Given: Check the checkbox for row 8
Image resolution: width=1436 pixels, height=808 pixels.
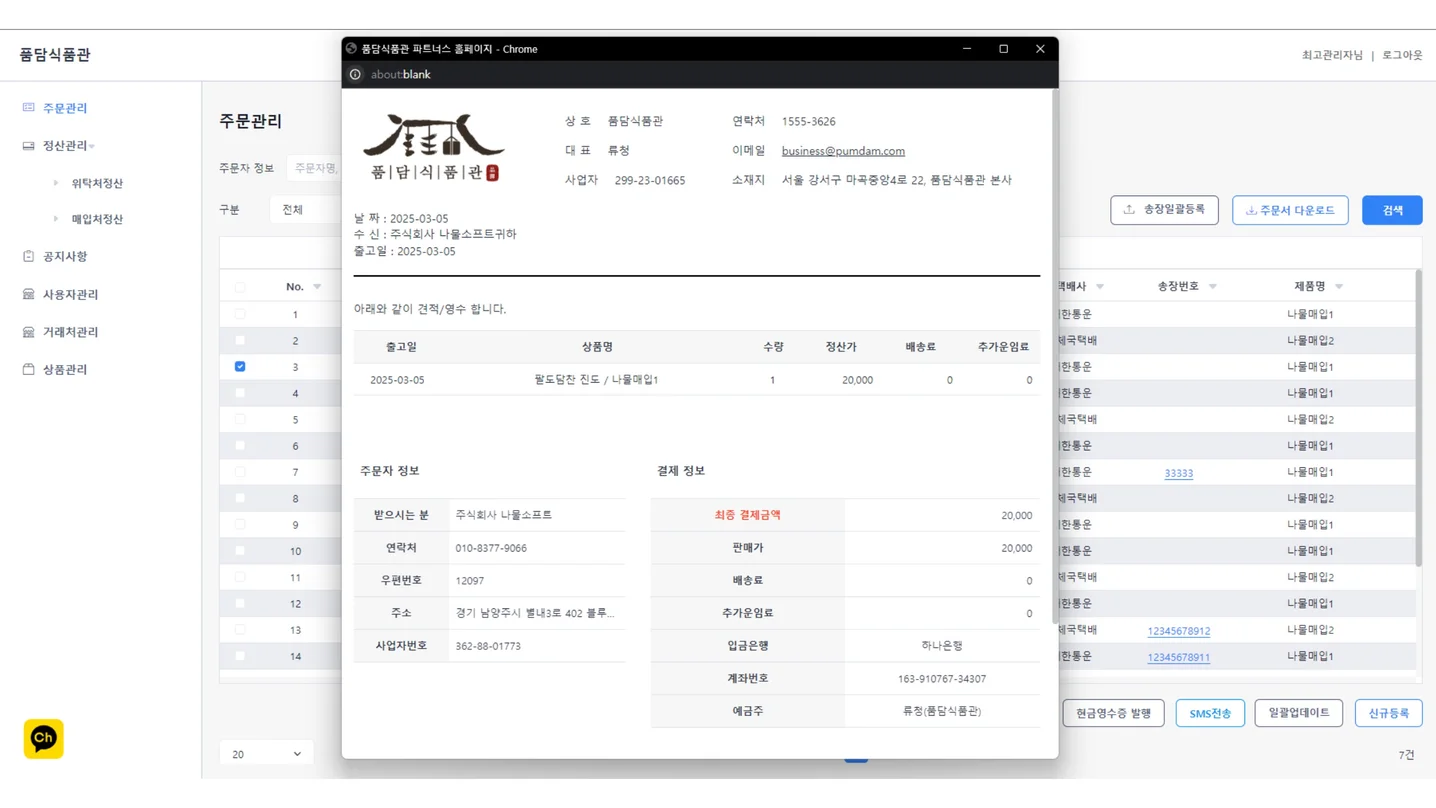Looking at the screenshot, I should 240,498.
